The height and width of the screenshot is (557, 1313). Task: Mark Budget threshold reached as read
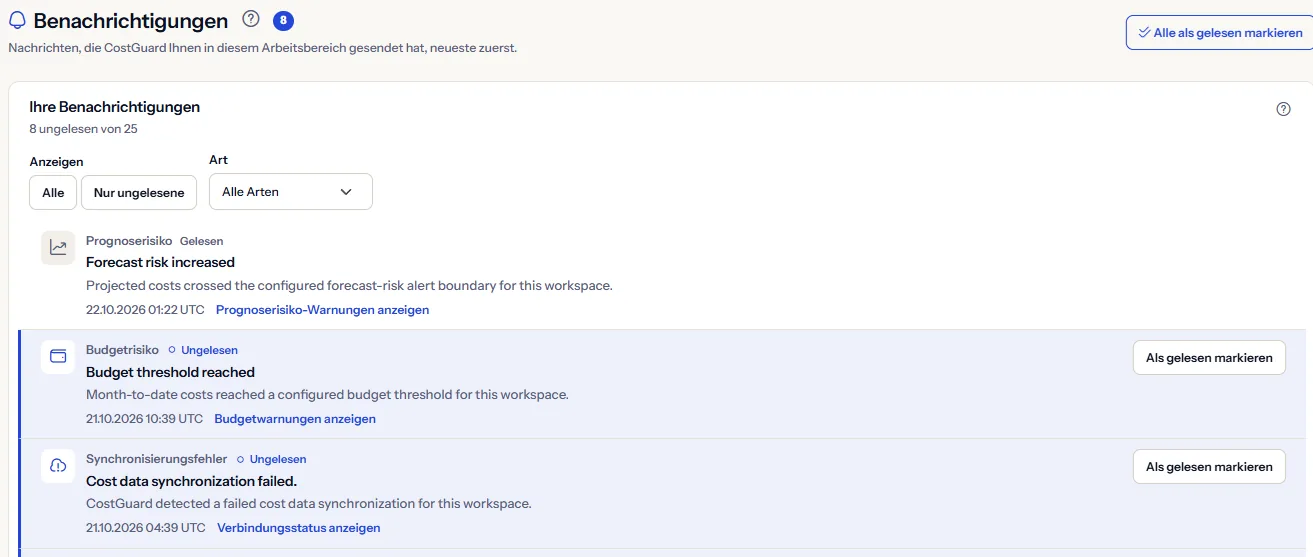[1209, 358]
